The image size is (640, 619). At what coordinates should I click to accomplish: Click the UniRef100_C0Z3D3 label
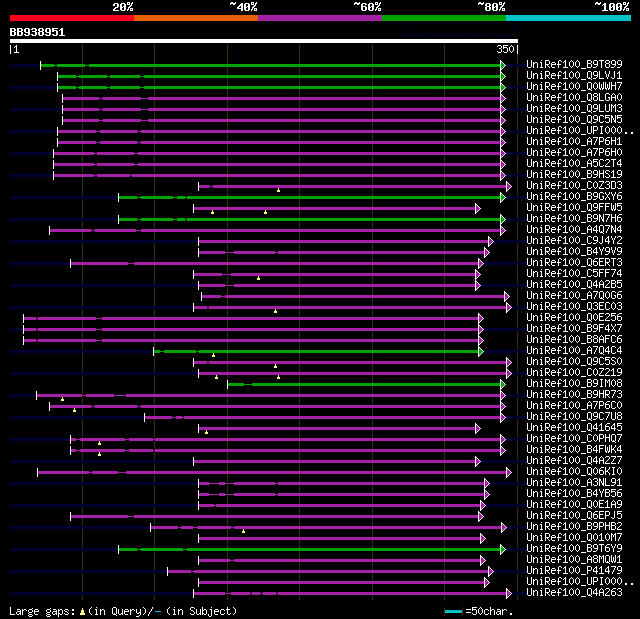point(574,186)
